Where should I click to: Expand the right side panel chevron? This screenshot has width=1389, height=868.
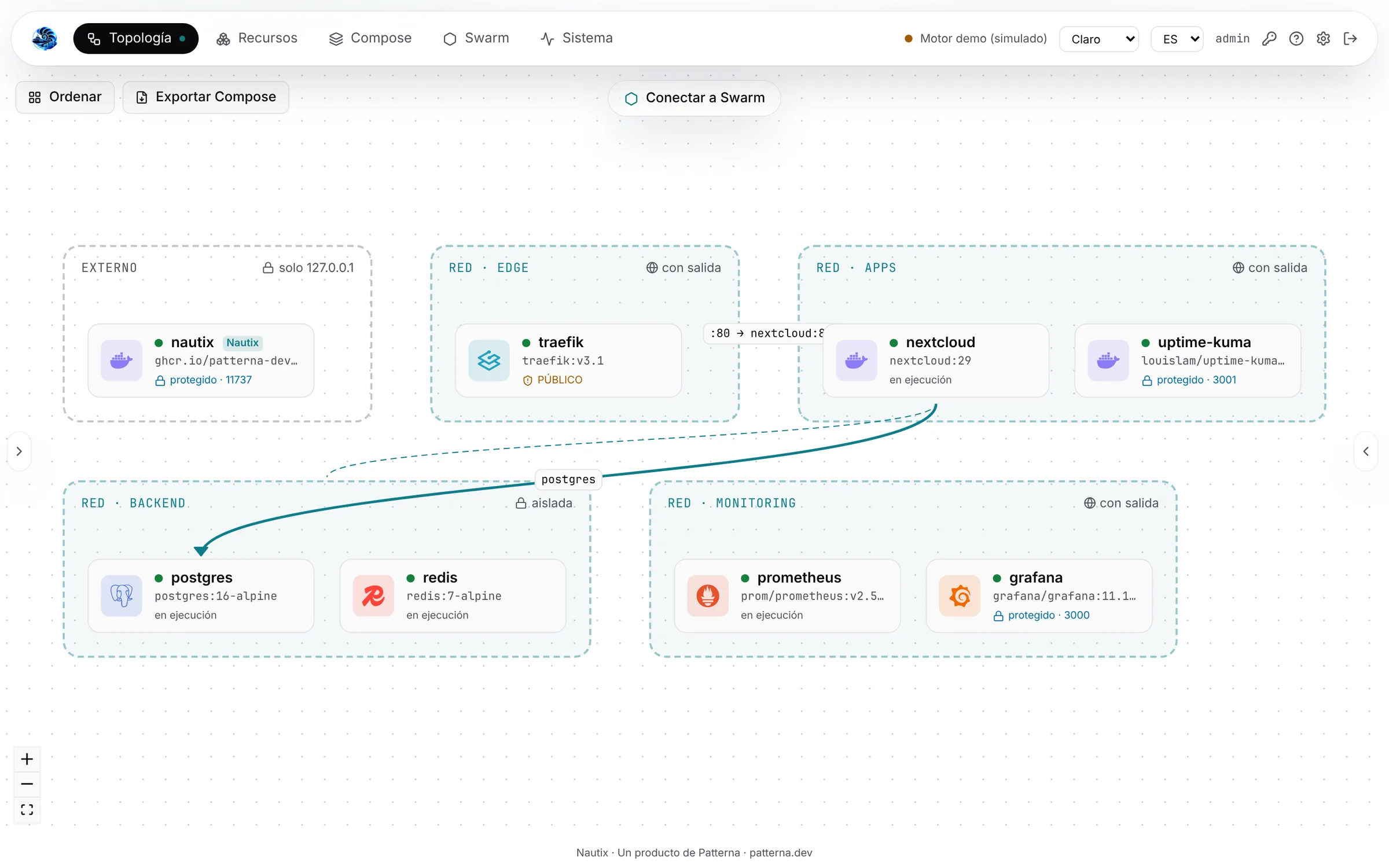click(x=1366, y=451)
